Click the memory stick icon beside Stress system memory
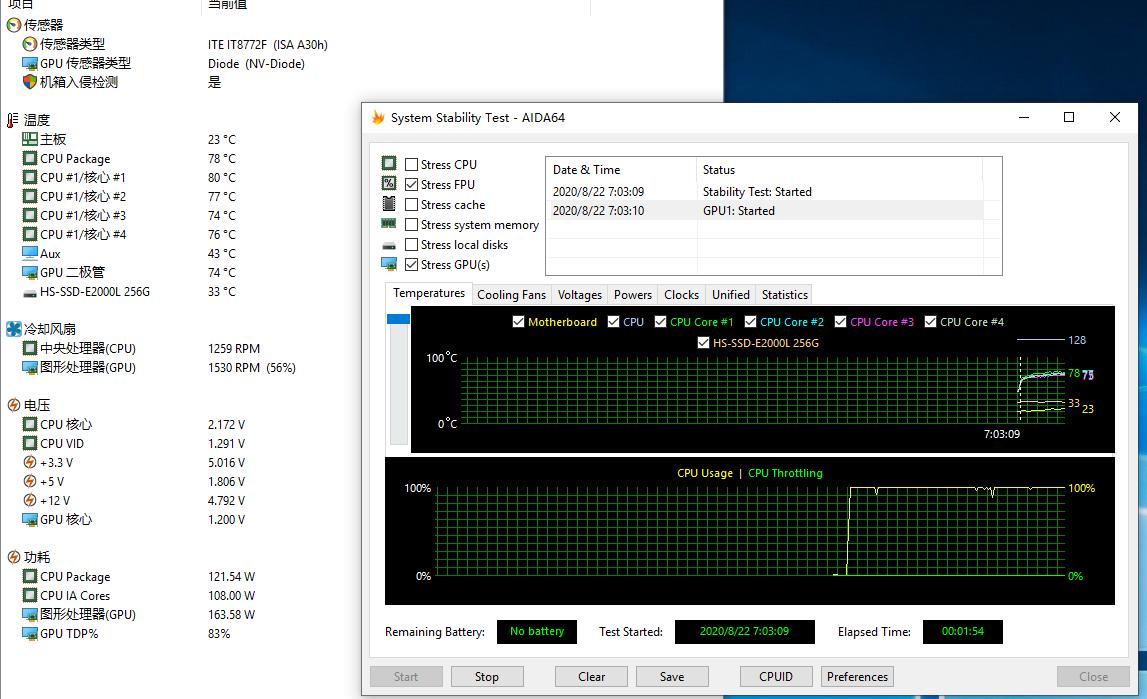The width and height of the screenshot is (1147, 699). pos(389,224)
